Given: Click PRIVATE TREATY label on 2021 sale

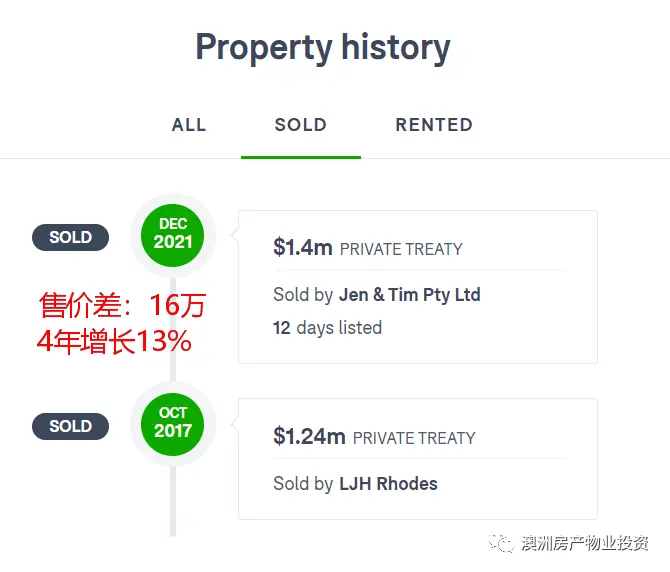Looking at the screenshot, I should pyautogui.click(x=401, y=249).
